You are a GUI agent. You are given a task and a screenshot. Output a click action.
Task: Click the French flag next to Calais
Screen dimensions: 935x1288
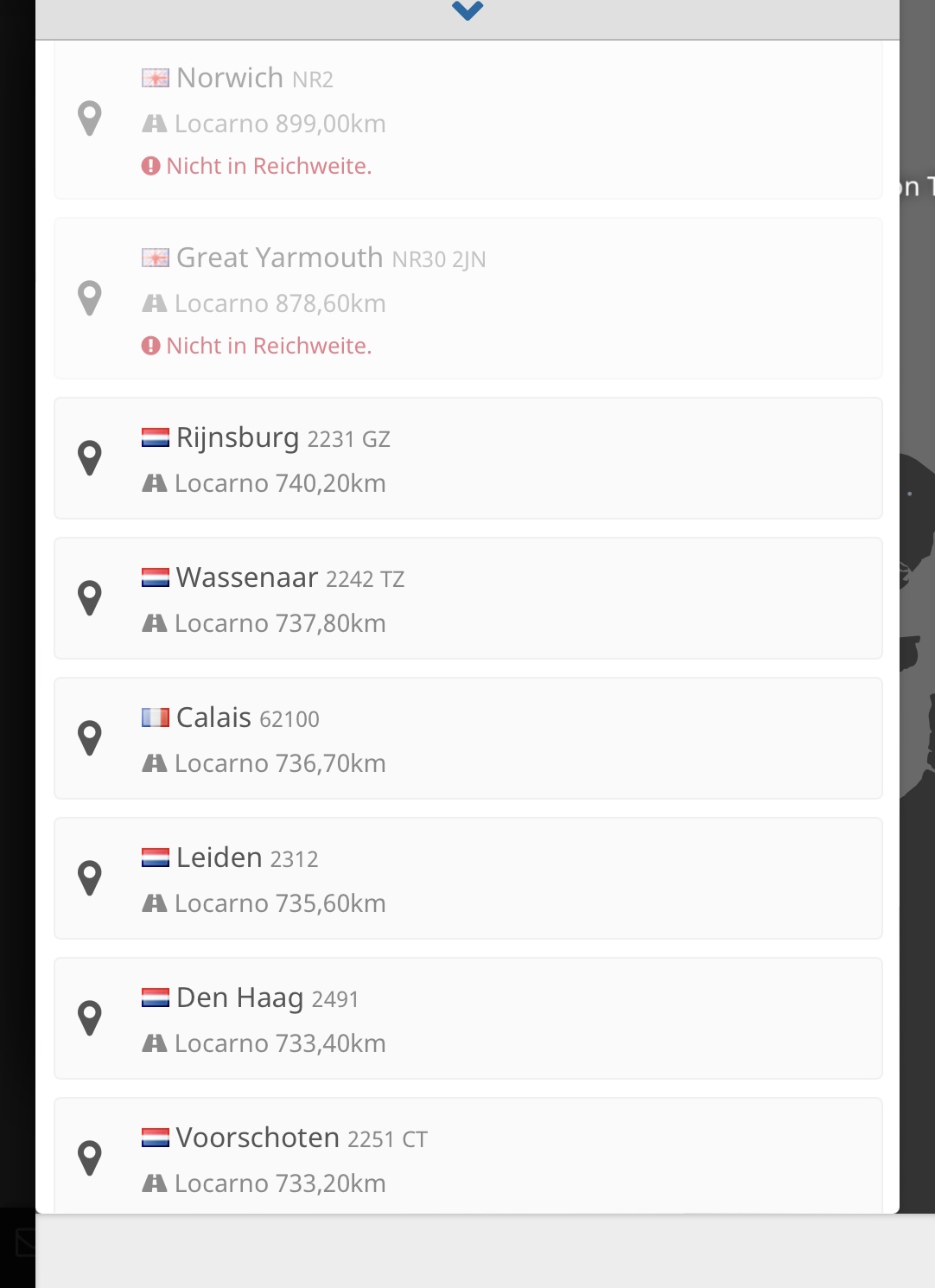(x=156, y=717)
